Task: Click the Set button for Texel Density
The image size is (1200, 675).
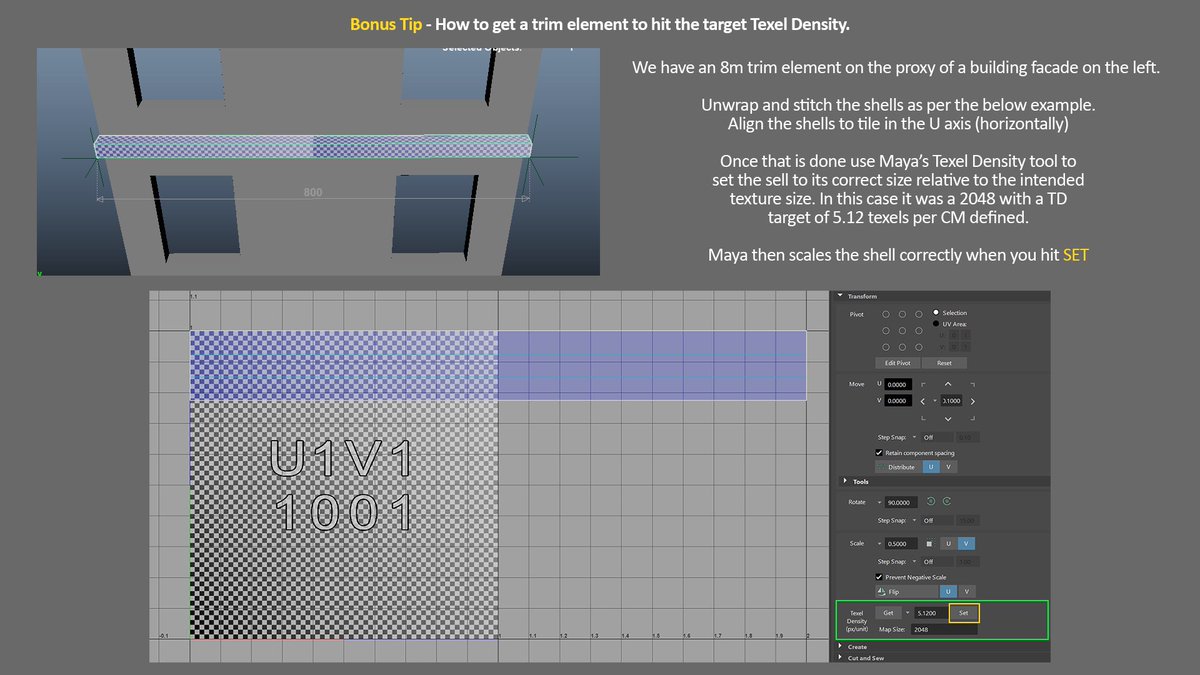Action: tap(963, 613)
